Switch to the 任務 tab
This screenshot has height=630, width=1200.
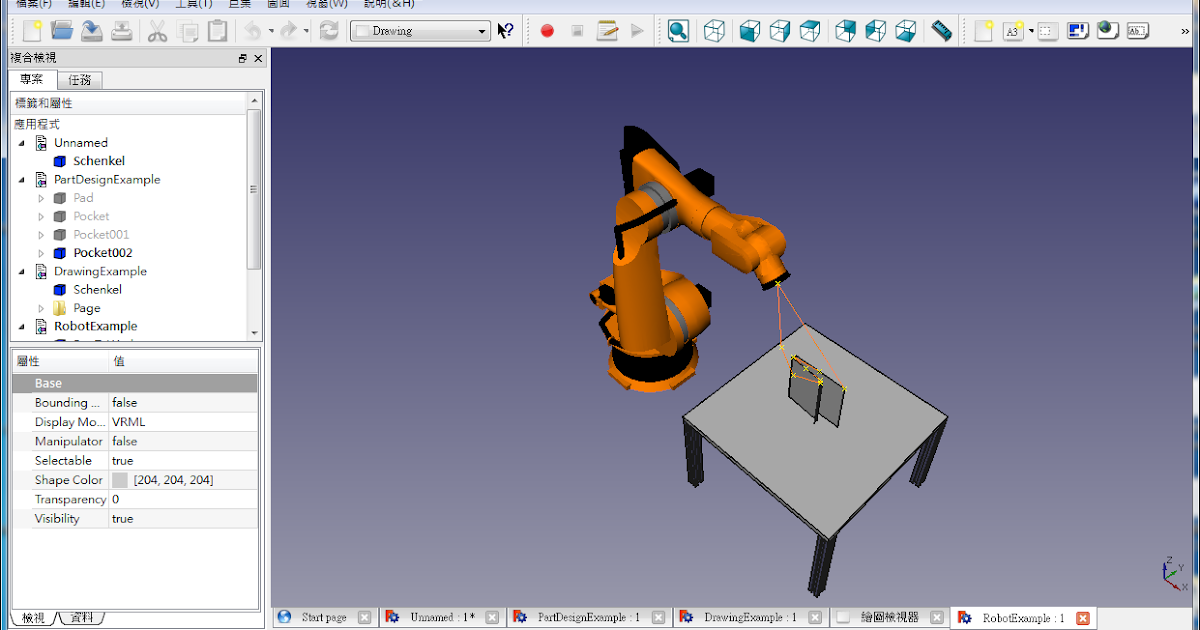coord(80,80)
